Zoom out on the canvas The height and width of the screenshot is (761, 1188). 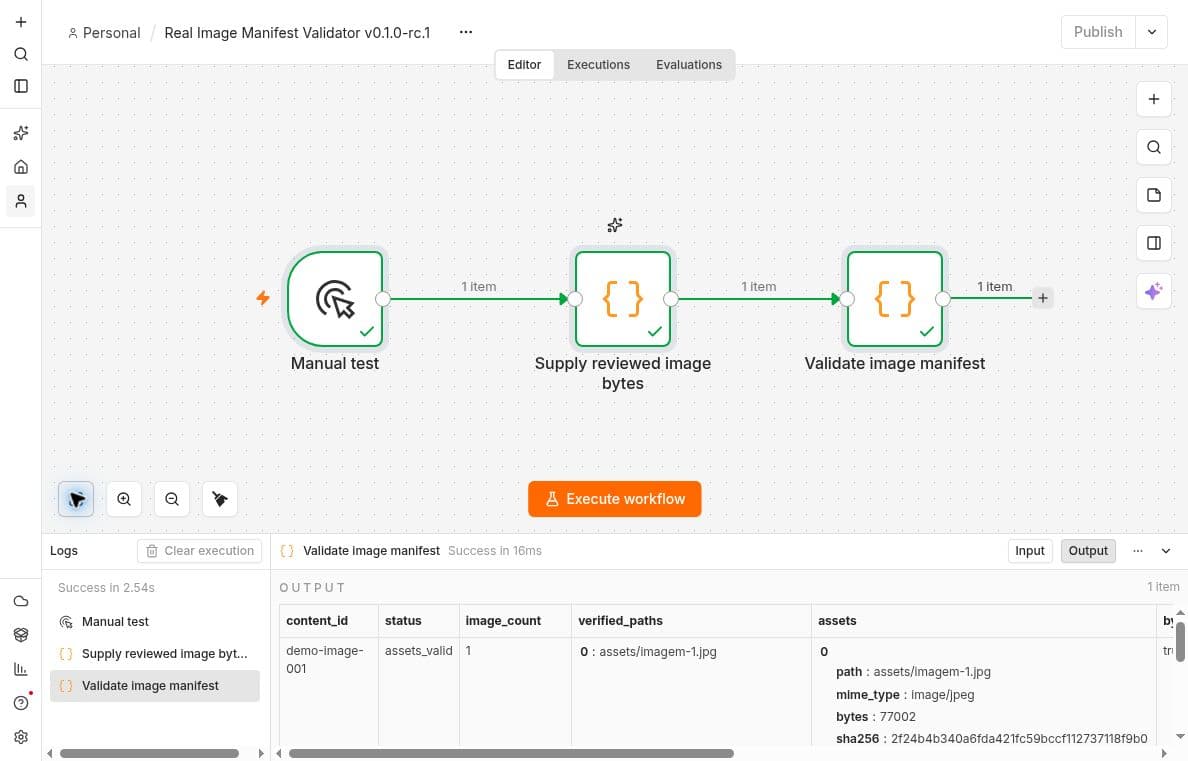coord(172,499)
